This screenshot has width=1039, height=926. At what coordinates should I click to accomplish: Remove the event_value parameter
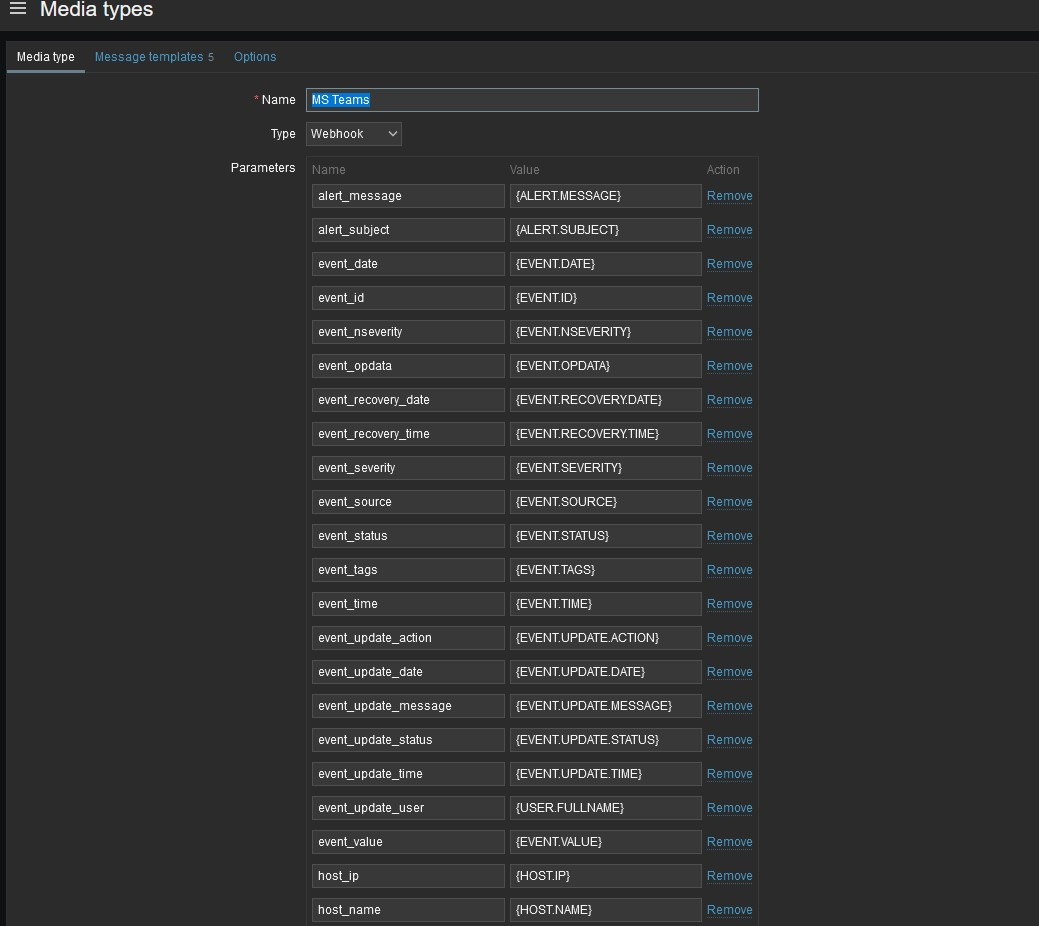[729, 842]
